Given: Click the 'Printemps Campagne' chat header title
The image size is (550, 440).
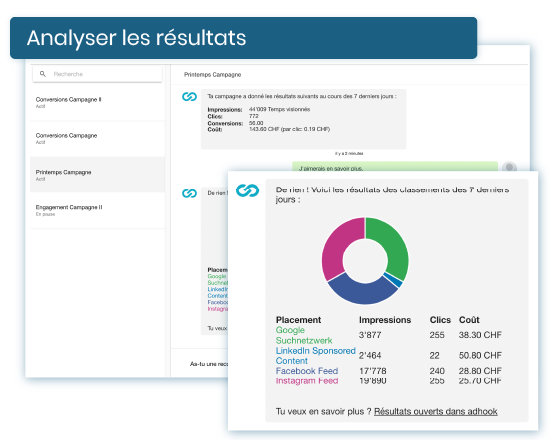Looking at the screenshot, I should (213, 74).
